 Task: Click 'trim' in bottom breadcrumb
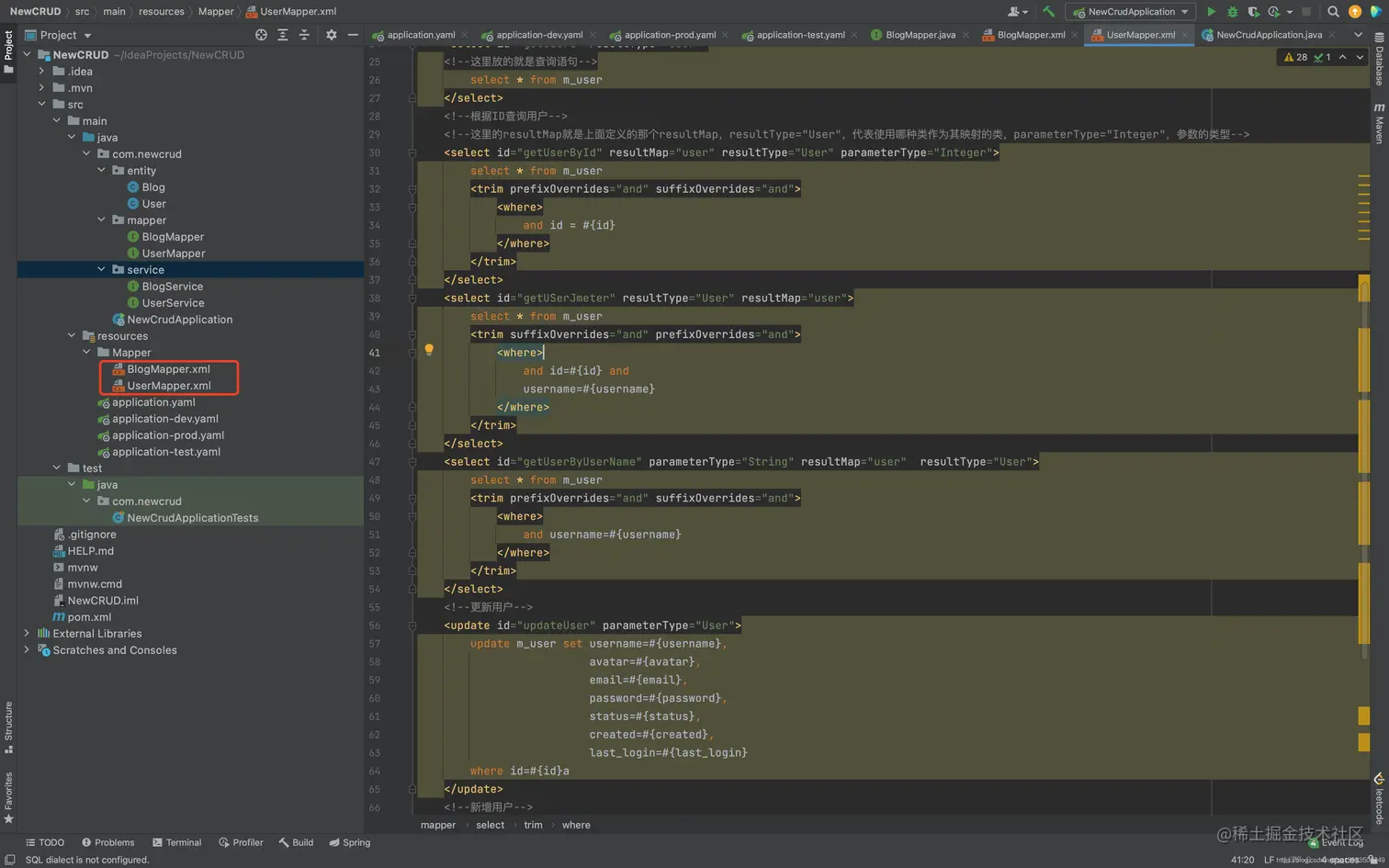click(x=533, y=825)
